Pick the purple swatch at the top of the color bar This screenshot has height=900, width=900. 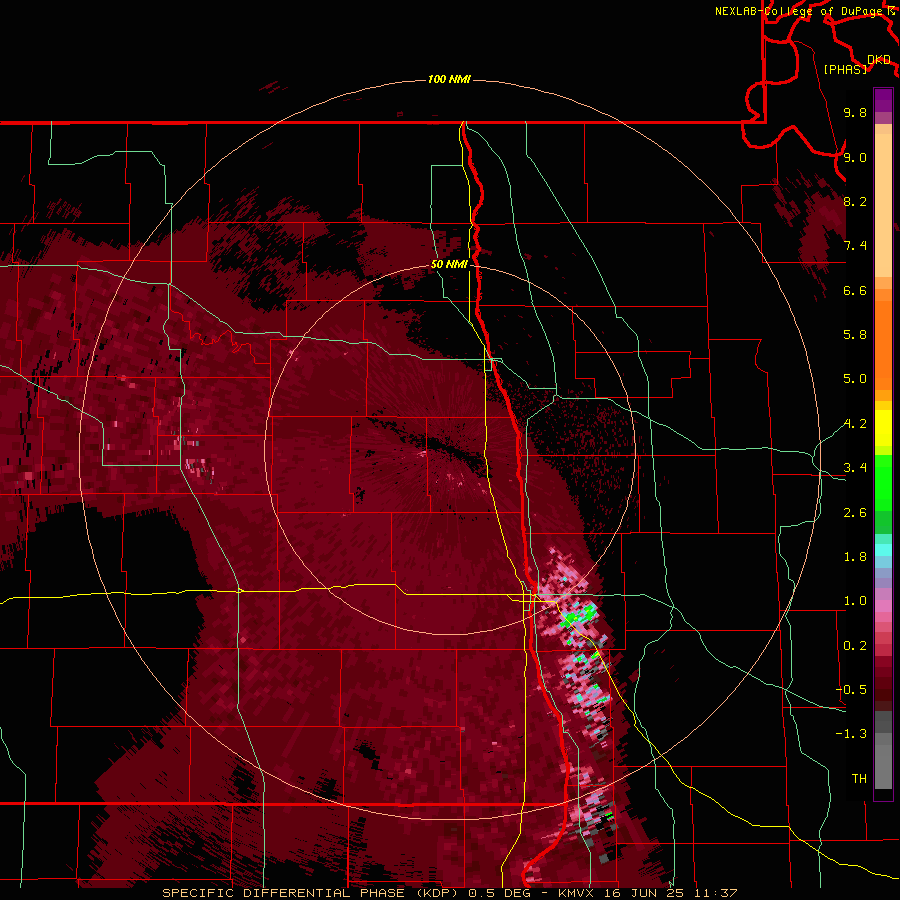(883, 100)
